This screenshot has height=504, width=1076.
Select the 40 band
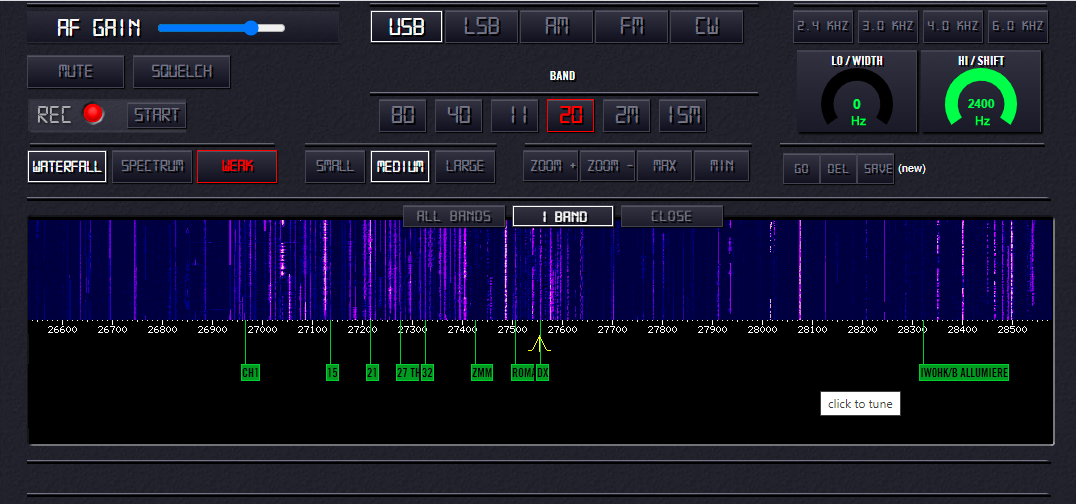(x=458, y=115)
